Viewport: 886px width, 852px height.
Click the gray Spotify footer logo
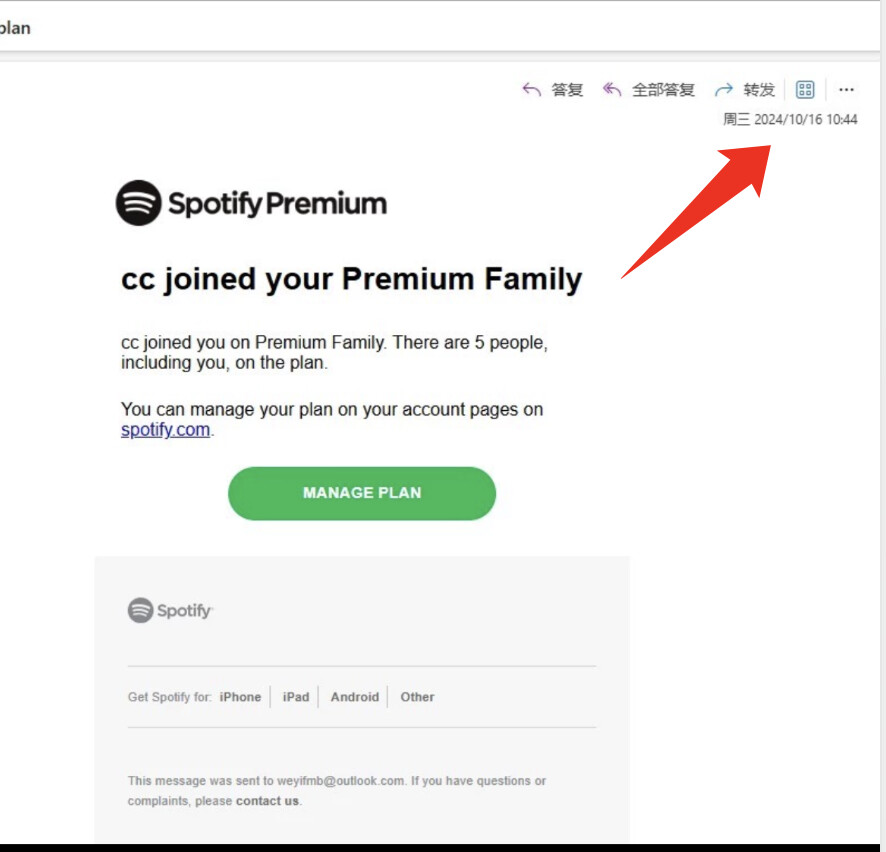[170, 610]
